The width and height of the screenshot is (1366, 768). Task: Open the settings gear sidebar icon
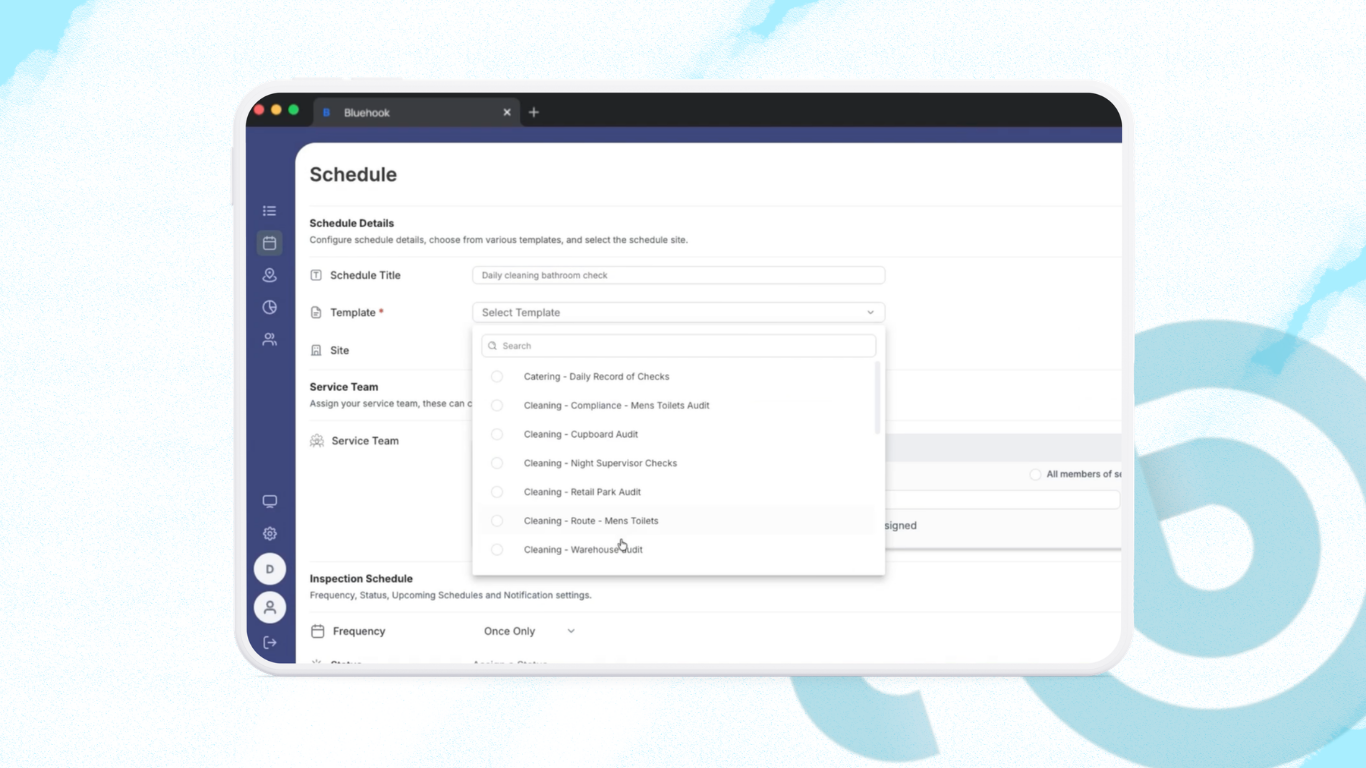click(x=269, y=534)
